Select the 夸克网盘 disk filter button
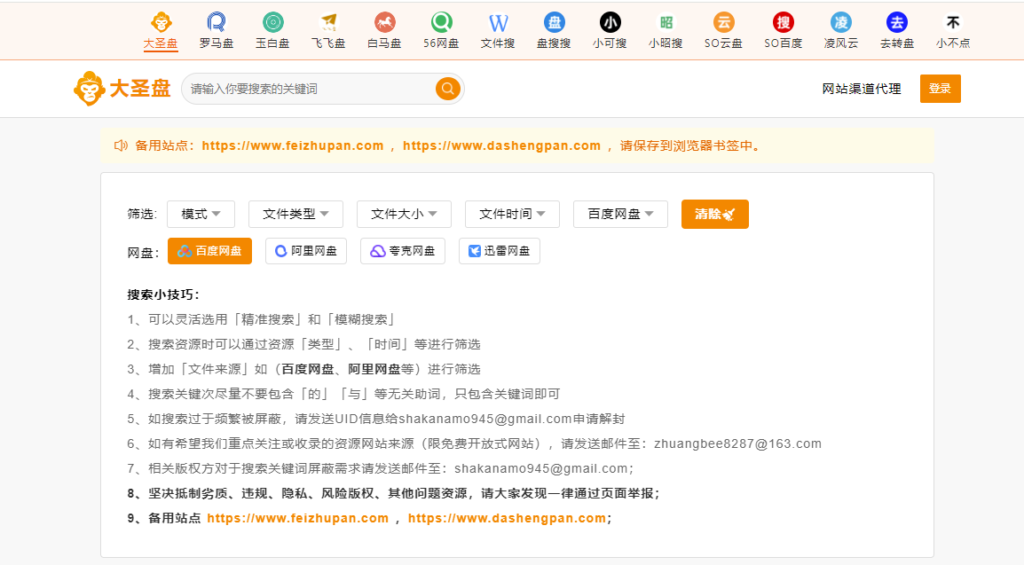The image size is (1024, 565). [x=402, y=251]
